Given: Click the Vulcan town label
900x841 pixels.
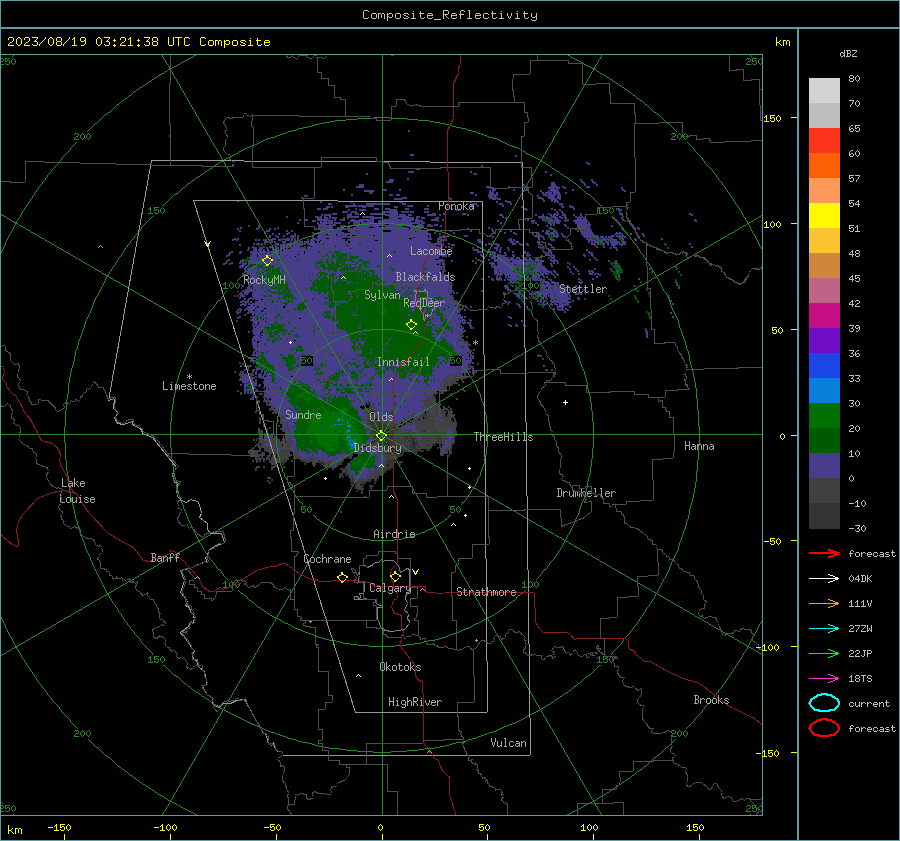Looking at the screenshot, I should 509,743.
